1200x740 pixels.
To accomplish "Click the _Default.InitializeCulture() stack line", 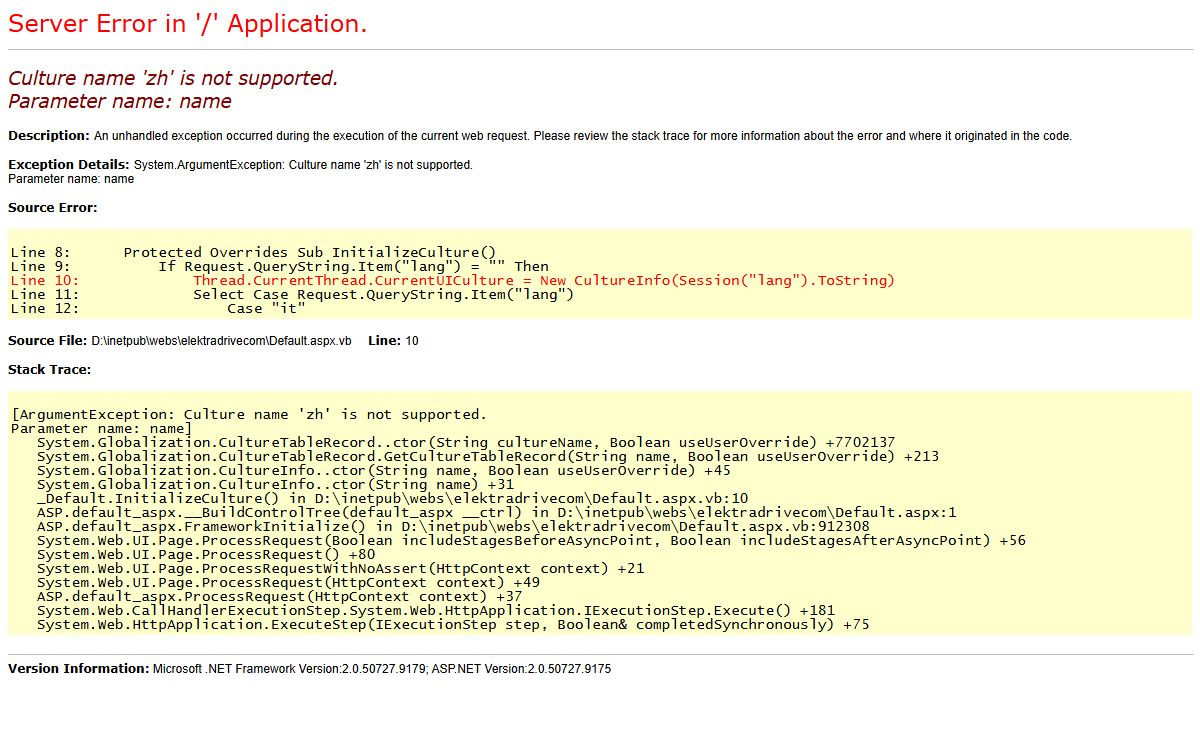I will click(x=393, y=498).
